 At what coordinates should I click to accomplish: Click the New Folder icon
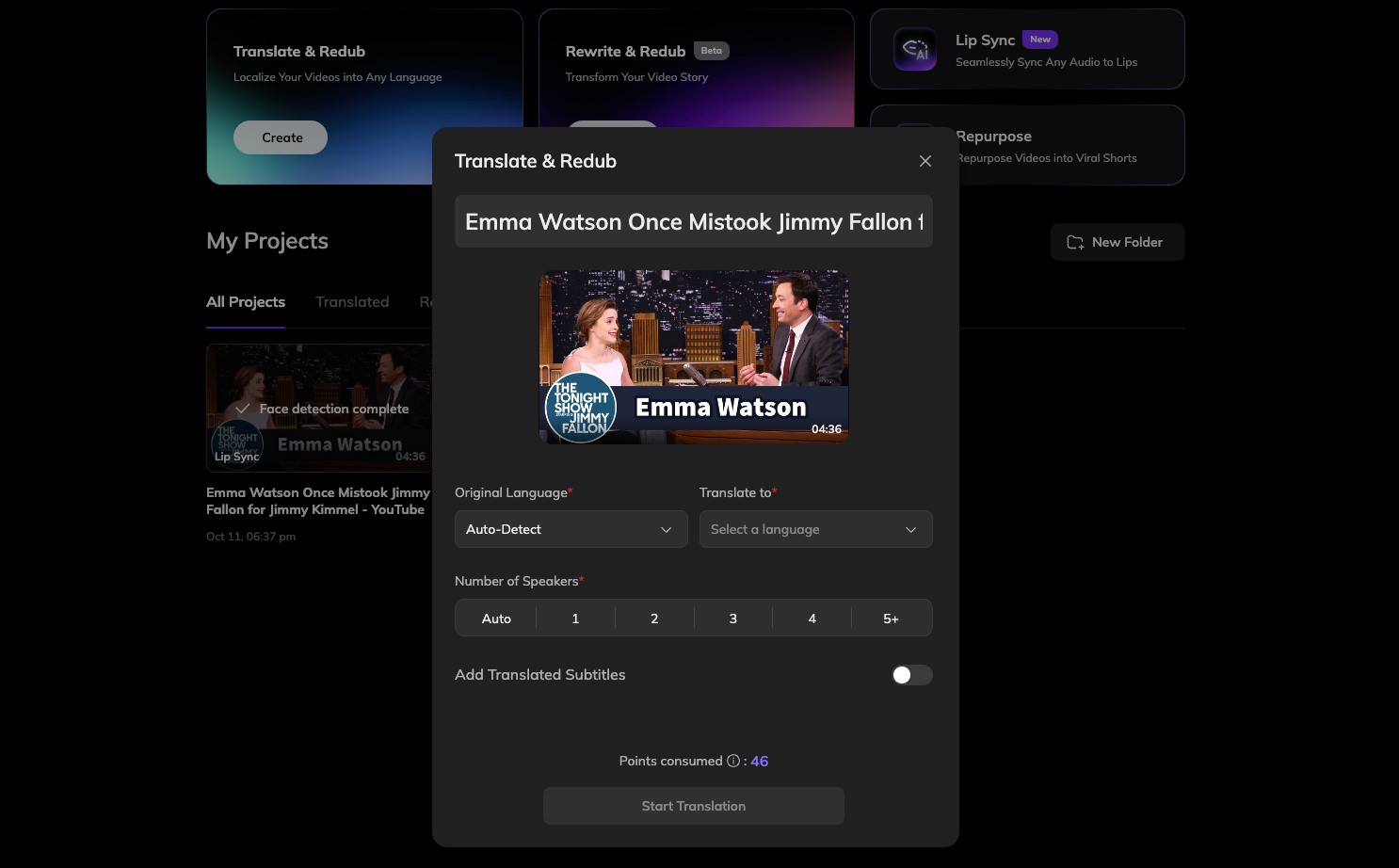(x=1074, y=243)
